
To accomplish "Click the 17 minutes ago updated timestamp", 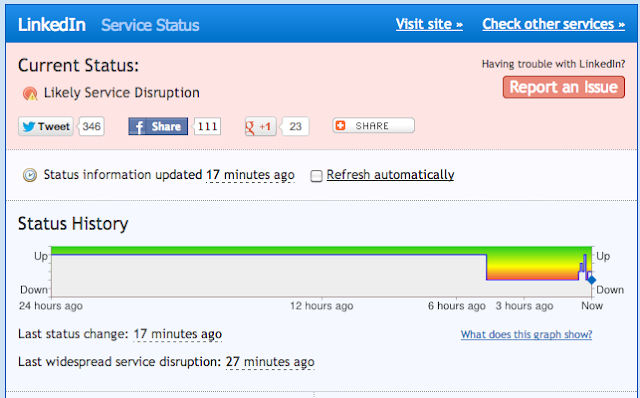I will (250, 175).
